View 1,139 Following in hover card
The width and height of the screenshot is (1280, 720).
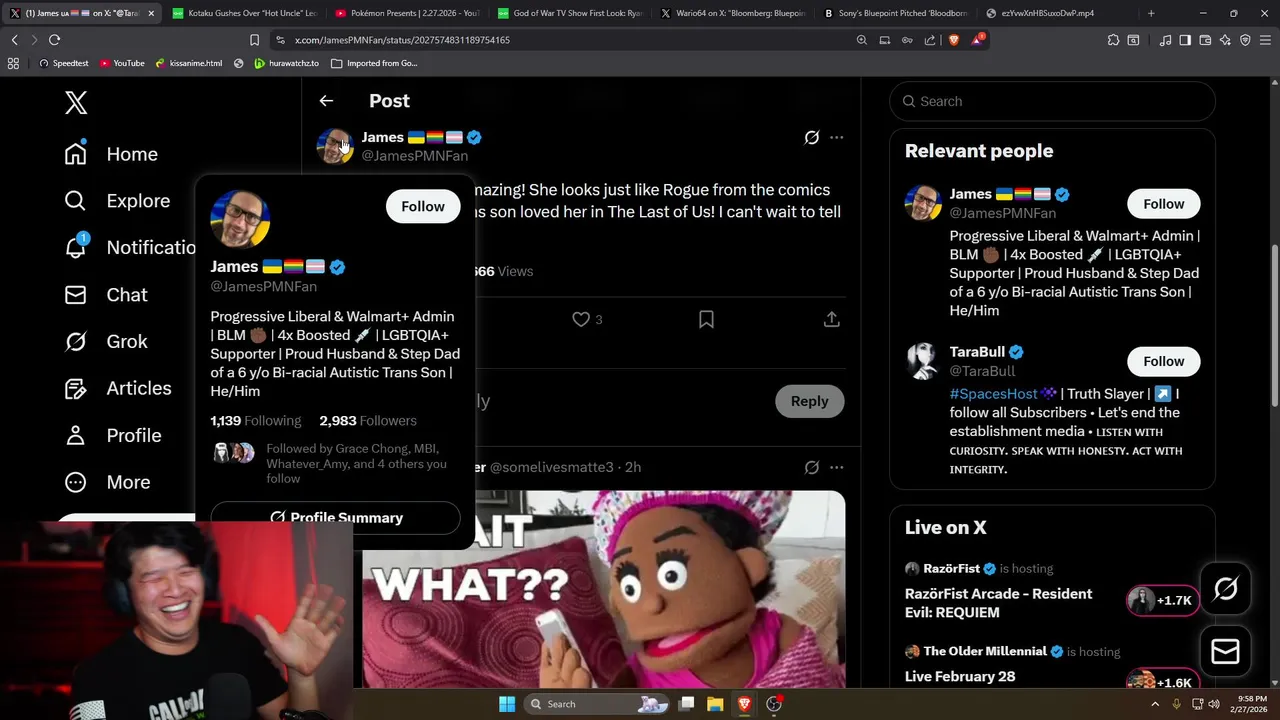pyautogui.click(x=255, y=421)
